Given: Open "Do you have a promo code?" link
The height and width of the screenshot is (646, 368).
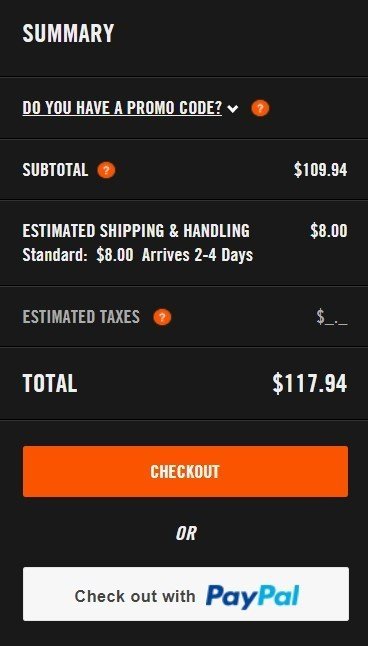Looking at the screenshot, I should 122,108.
